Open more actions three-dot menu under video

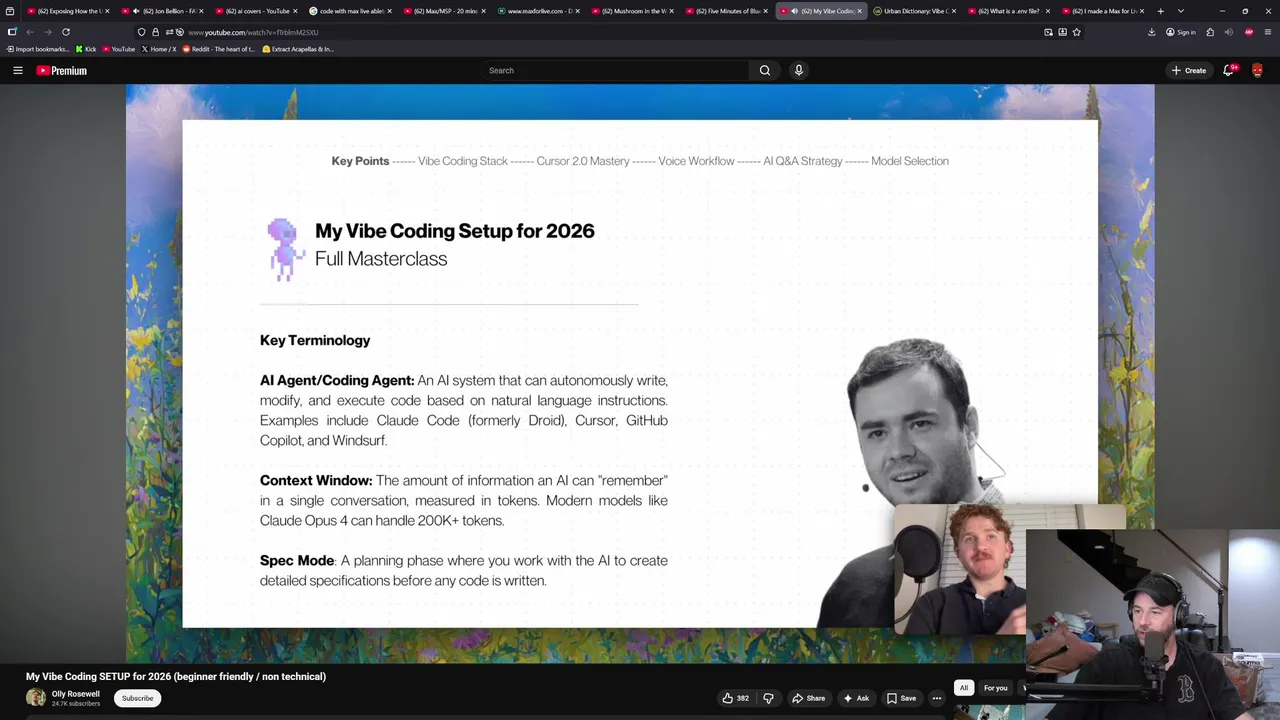[937, 698]
